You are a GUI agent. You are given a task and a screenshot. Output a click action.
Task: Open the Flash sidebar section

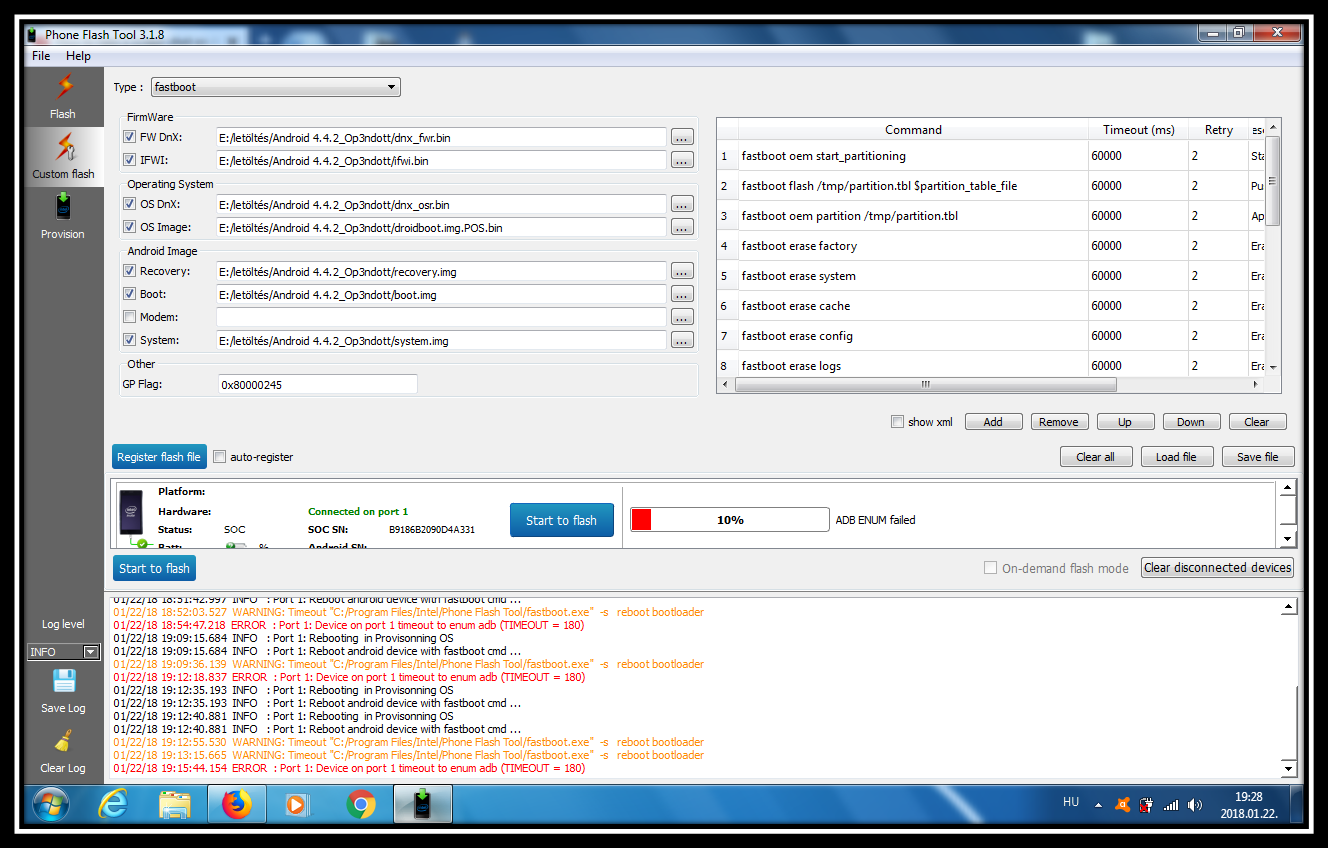[x=63, y=96]
